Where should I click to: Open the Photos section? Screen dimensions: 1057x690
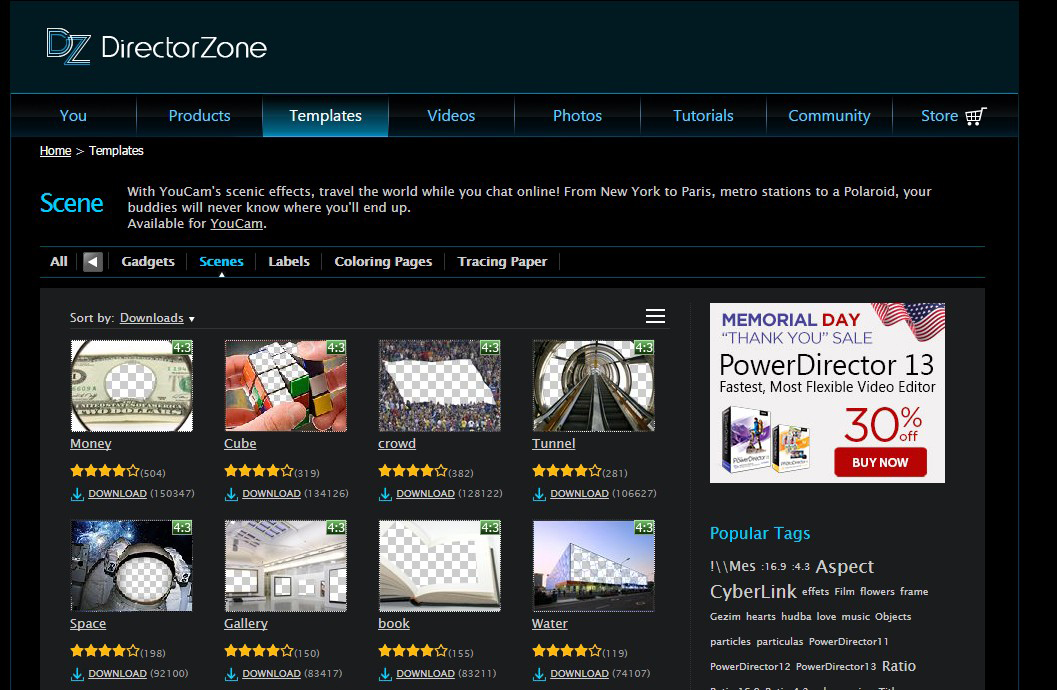pyautogui.click(x=577, y=115)
